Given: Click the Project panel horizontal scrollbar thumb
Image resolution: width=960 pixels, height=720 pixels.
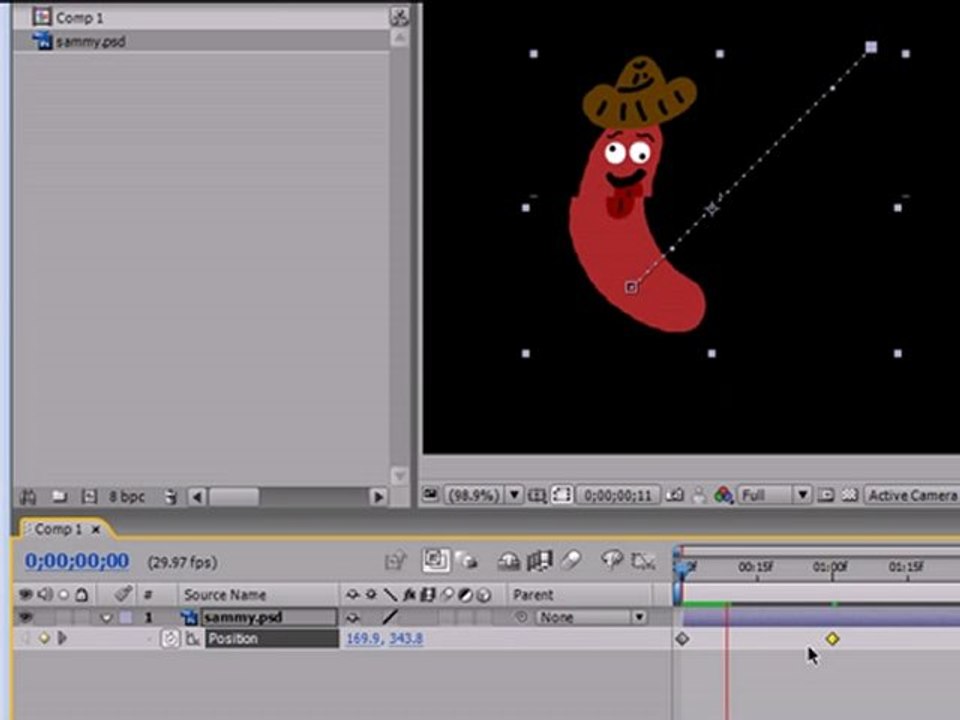Looking at the screenshot, I should click(234, 497).
